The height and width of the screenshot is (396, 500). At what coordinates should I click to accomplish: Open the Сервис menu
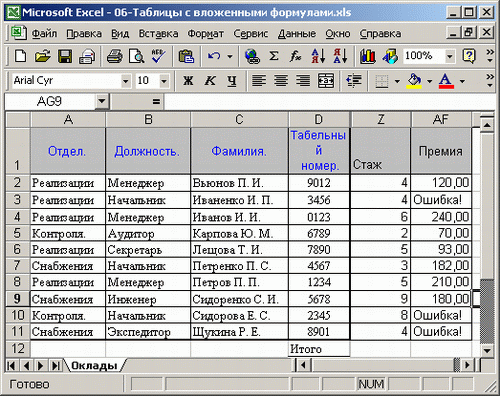251,33
